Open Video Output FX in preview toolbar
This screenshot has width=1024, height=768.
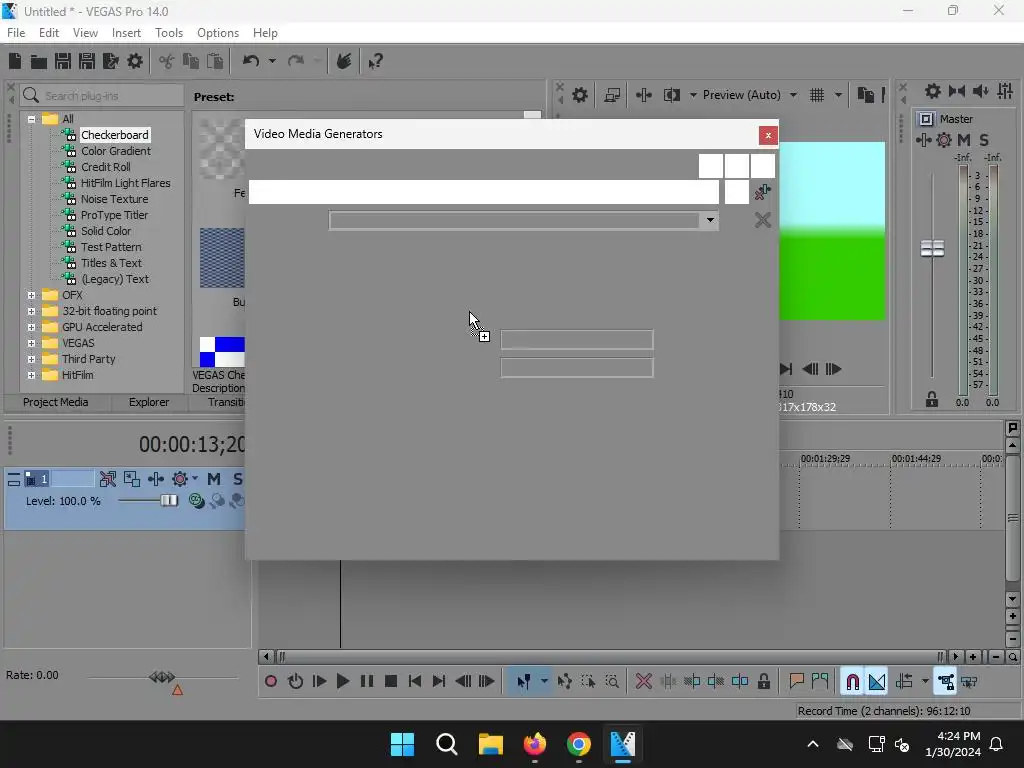coord(644,95)
